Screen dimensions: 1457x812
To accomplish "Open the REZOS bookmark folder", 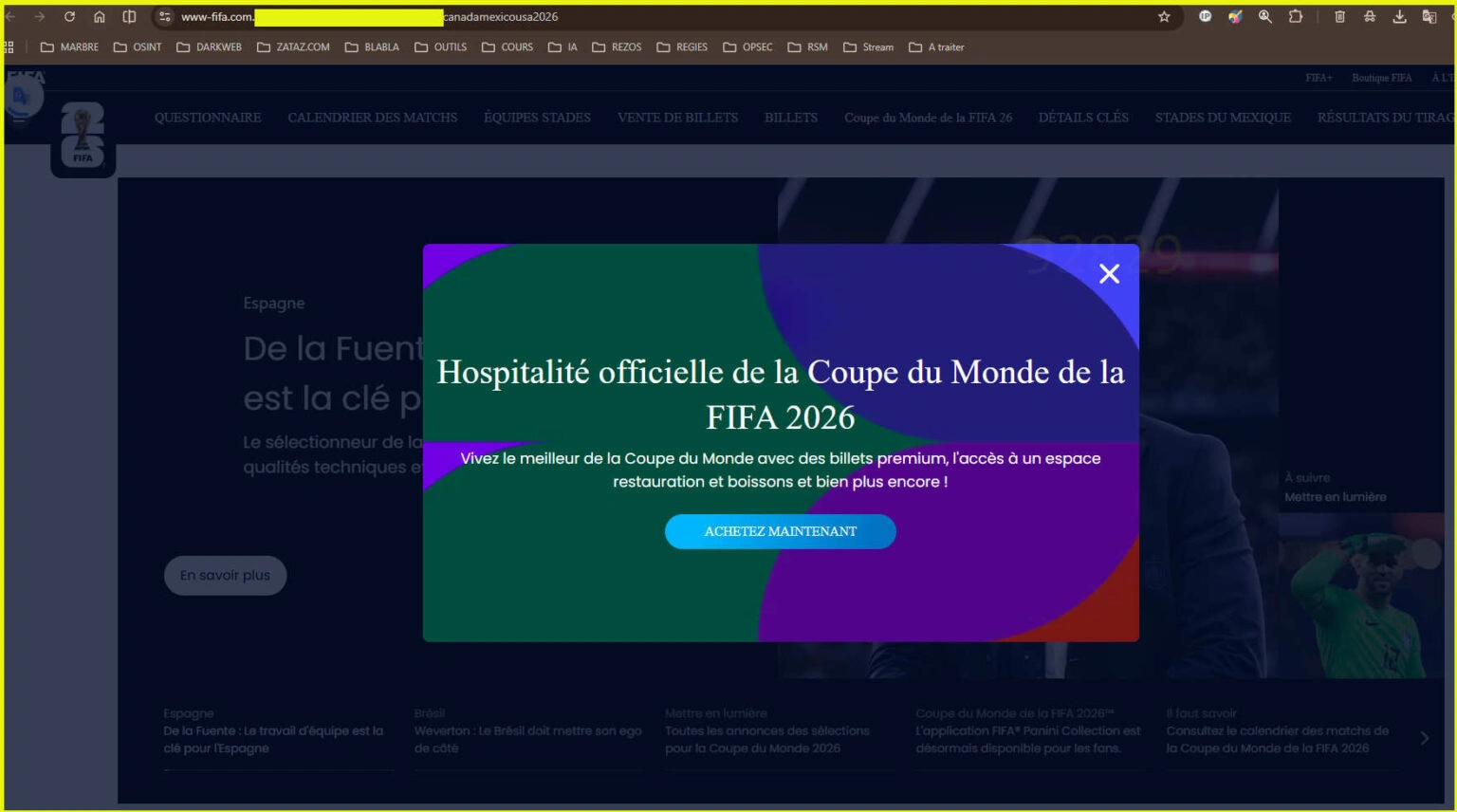I will tap(617, 47).
